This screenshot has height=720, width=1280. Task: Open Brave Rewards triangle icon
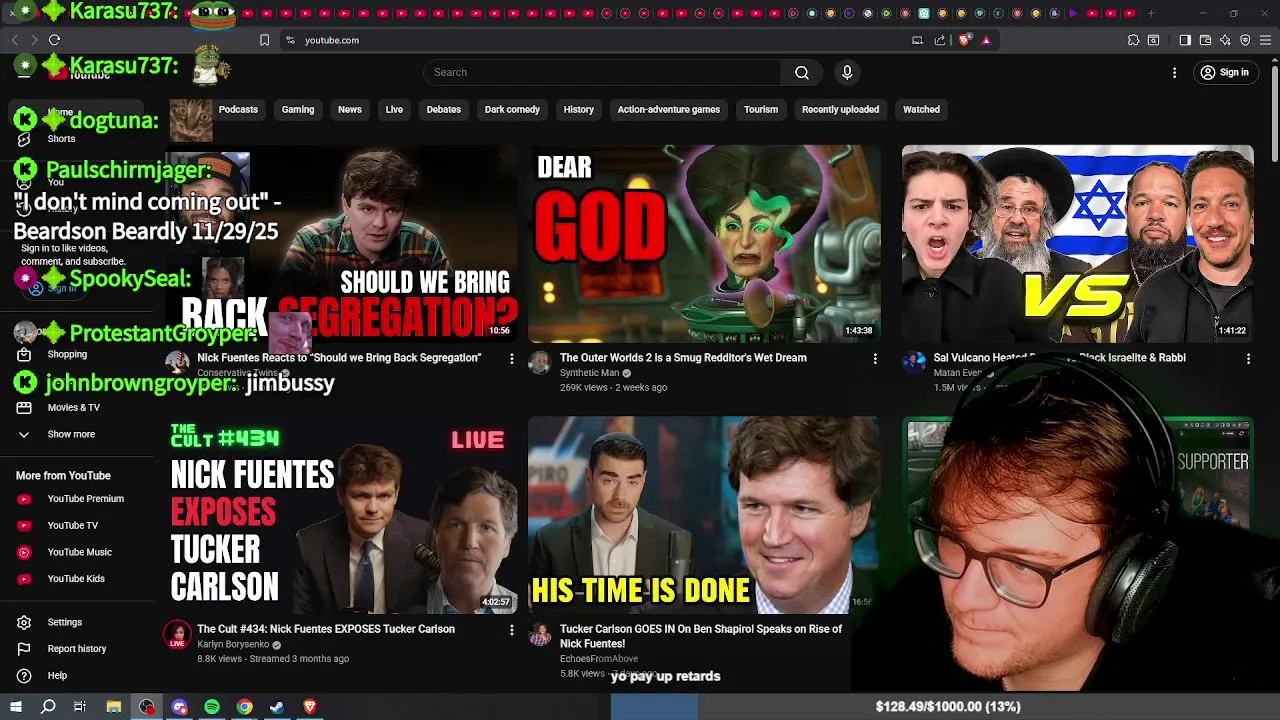[x=986, y=40]
